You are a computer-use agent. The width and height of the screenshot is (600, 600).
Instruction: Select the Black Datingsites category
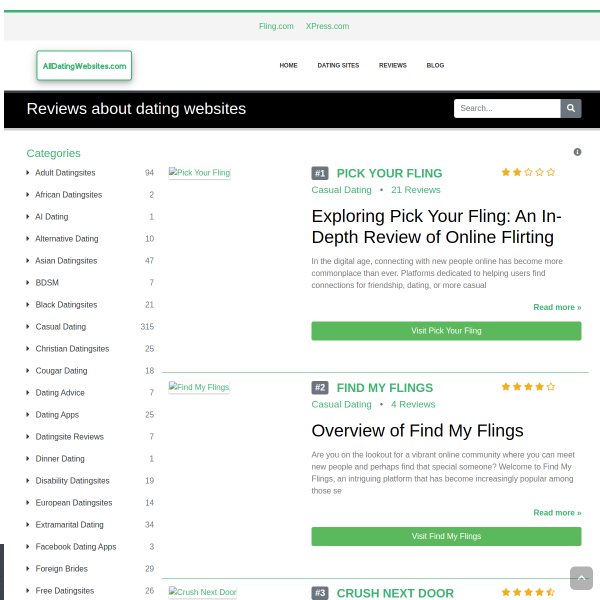pos(66,305)
